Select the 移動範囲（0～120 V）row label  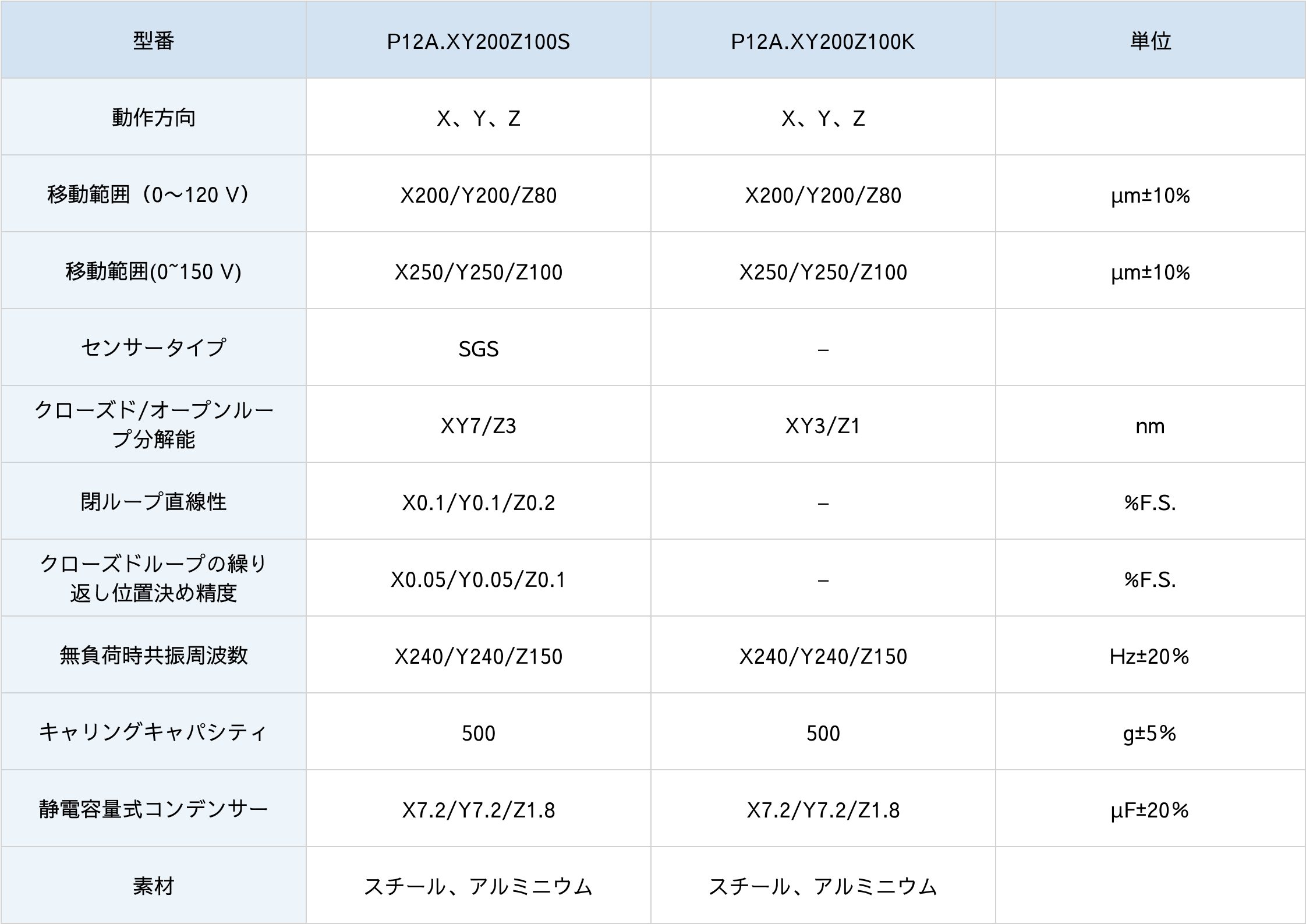(x=154, y=195)
